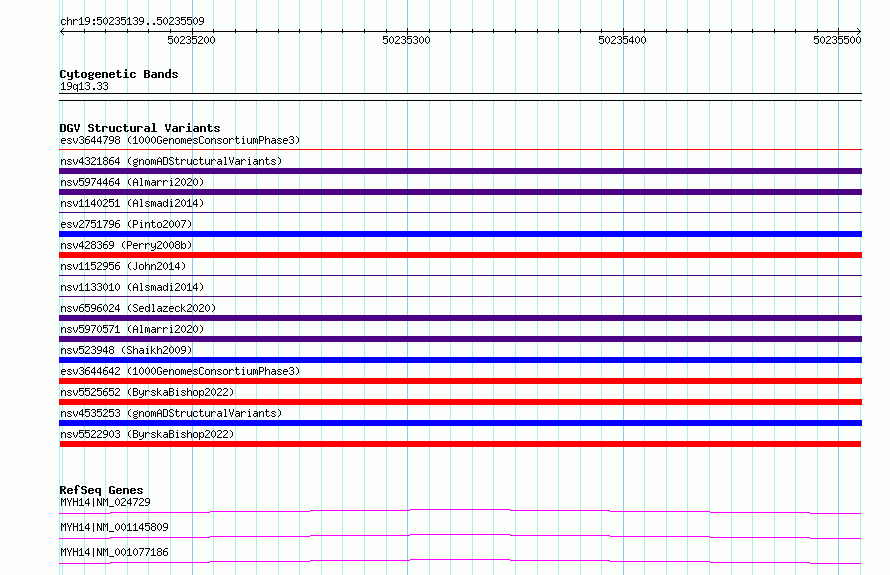
Task: Click the blue bar under nsv523948
Action: 460,360
